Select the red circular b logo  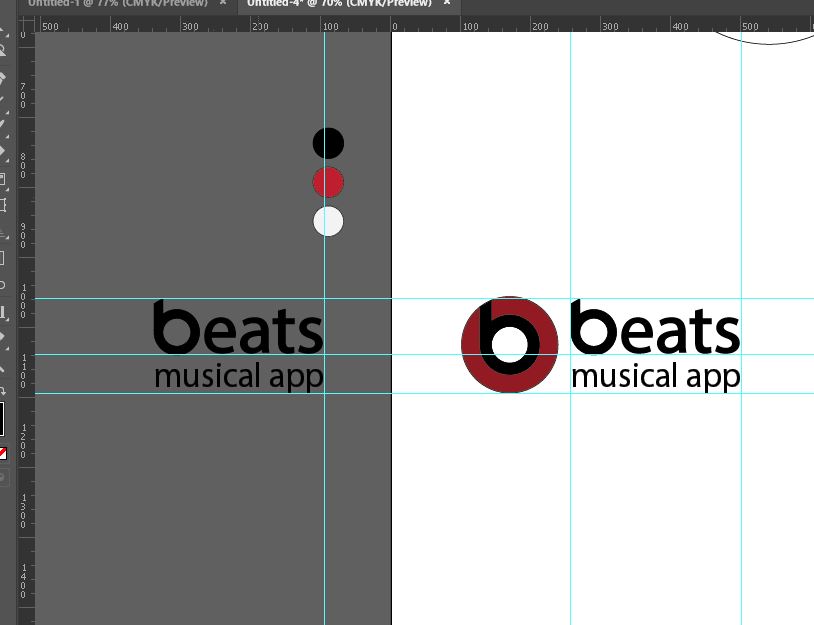click(510, 345)
